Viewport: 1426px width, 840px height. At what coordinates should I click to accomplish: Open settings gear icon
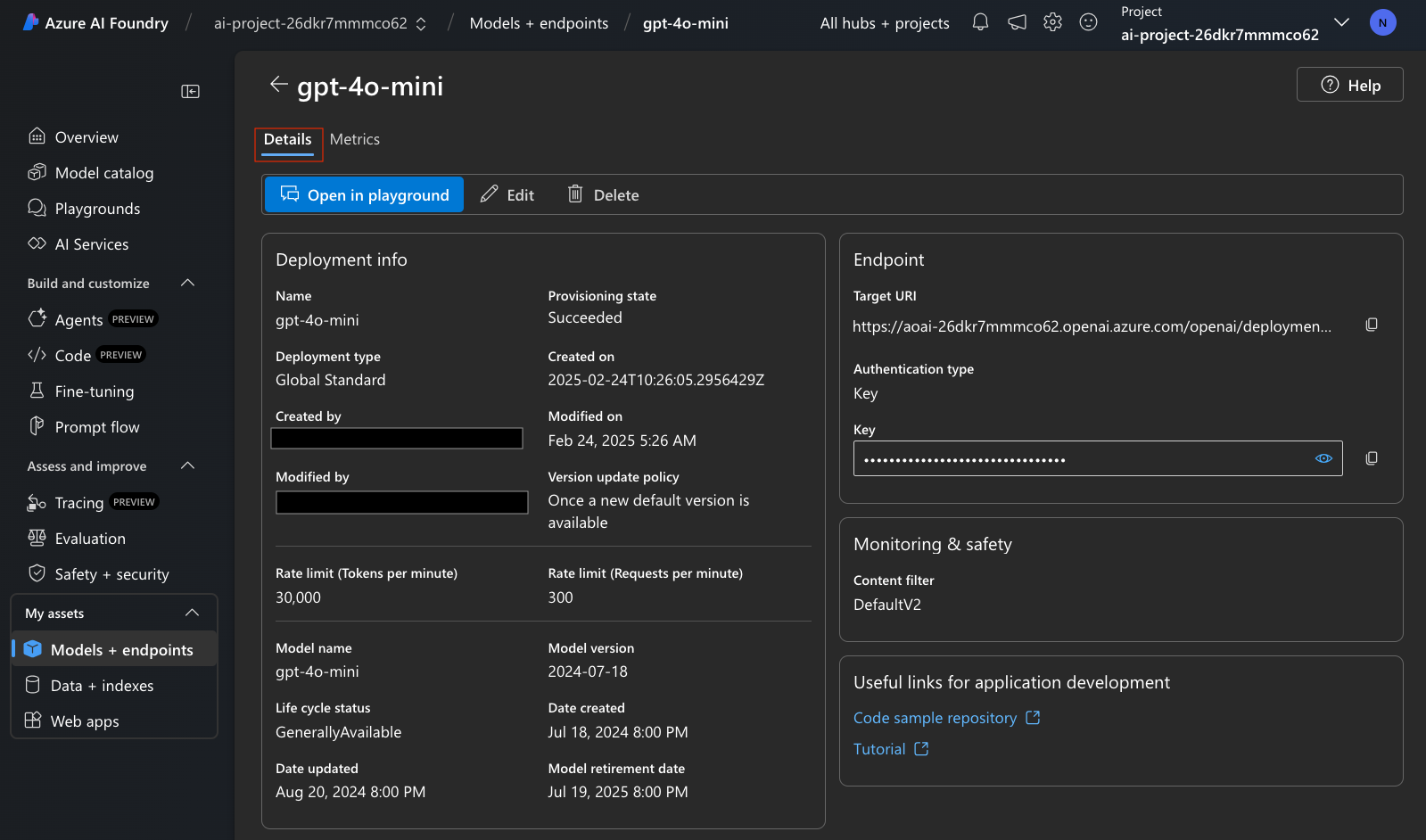(1052, 22)
